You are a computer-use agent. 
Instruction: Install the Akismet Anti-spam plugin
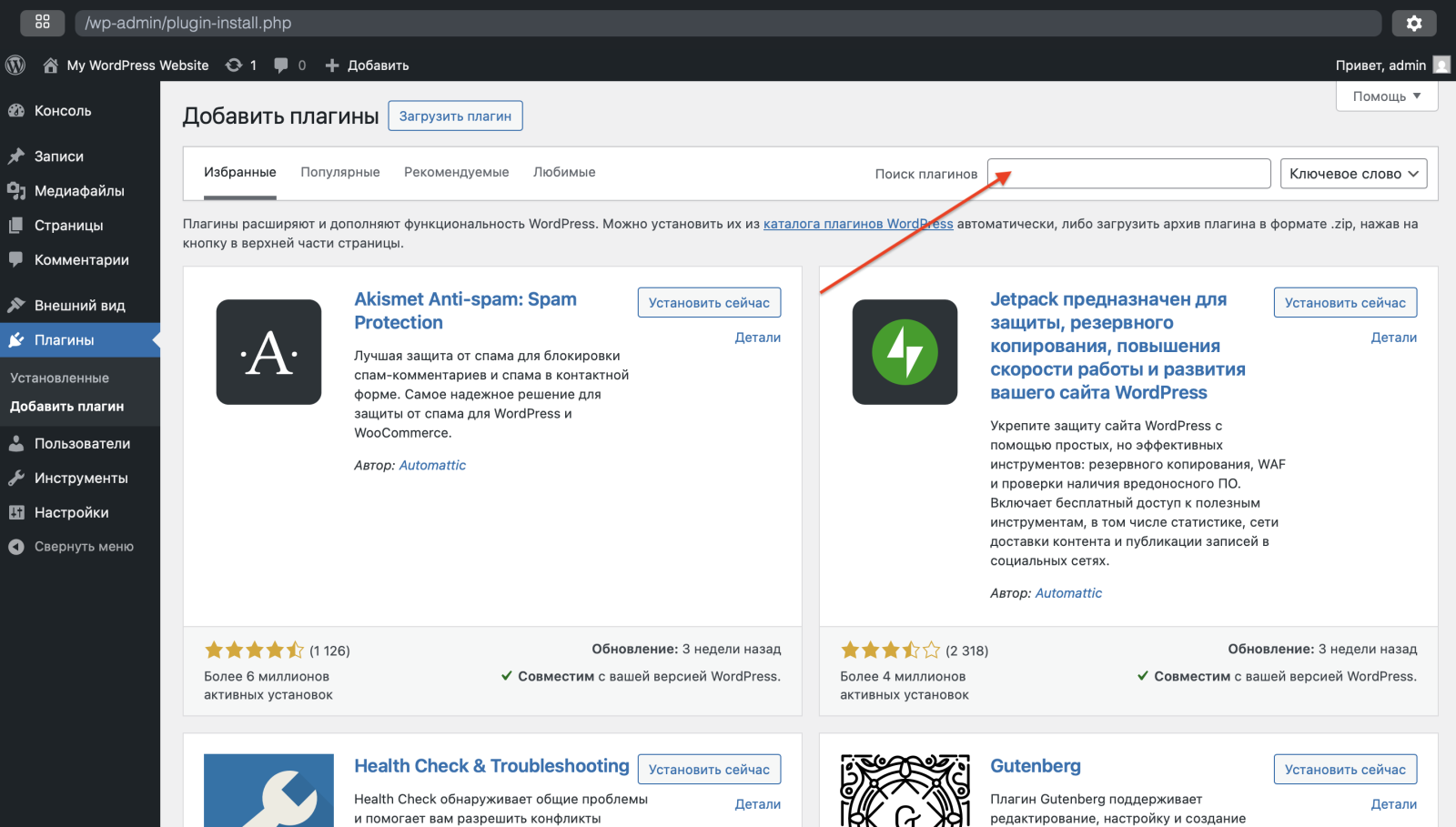(709, 303)
